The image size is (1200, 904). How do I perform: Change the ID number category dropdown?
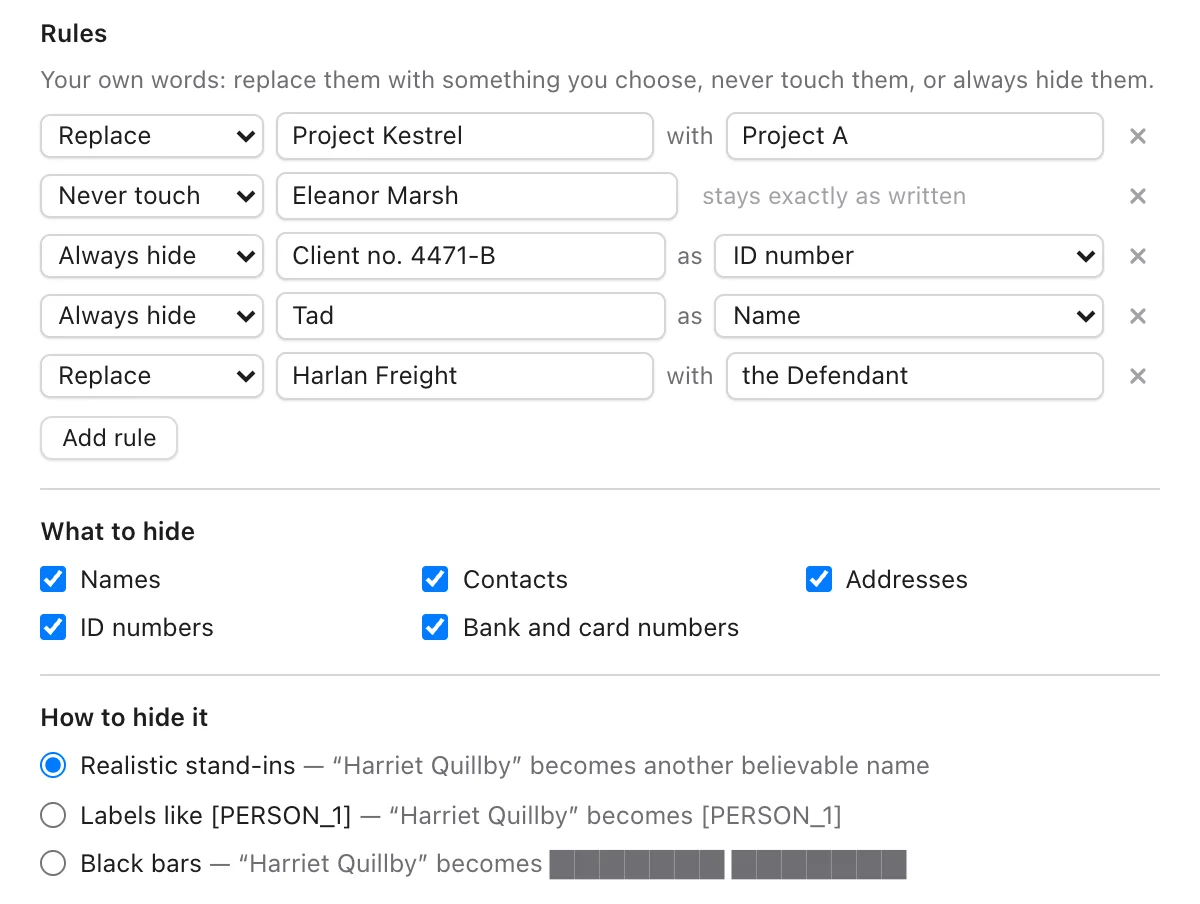(909, 256)
